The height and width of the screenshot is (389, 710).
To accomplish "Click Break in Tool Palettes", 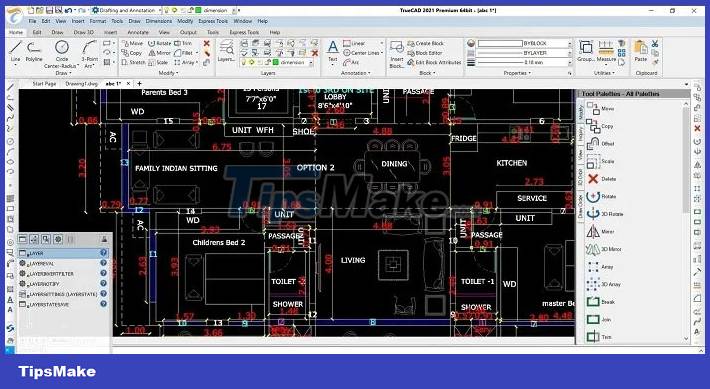I will (x=601, y=302).
